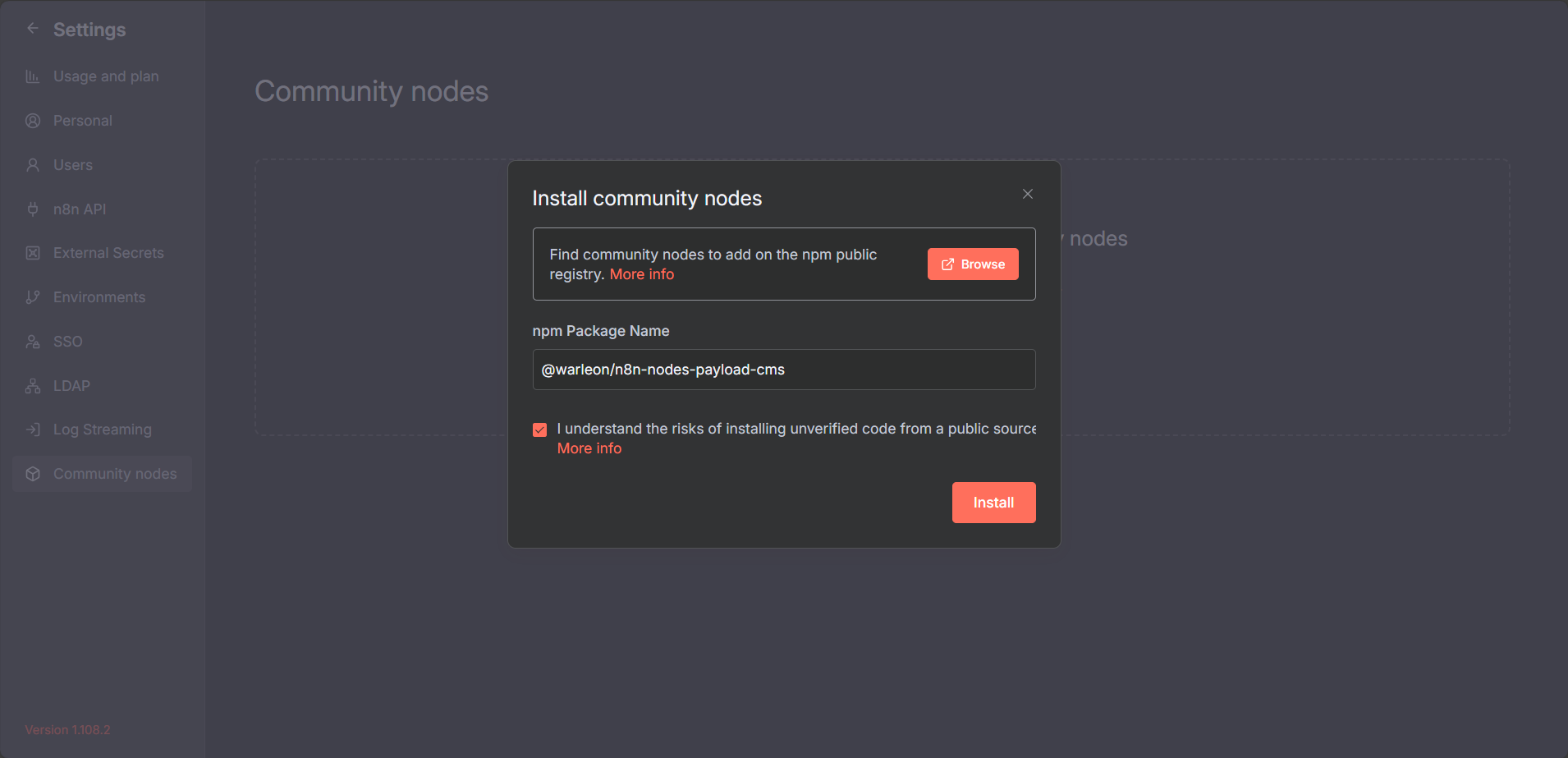Viewport: 1568px width, 758px height.
Task: Click the LDAP network icon
Action: [x=33, y=386]
